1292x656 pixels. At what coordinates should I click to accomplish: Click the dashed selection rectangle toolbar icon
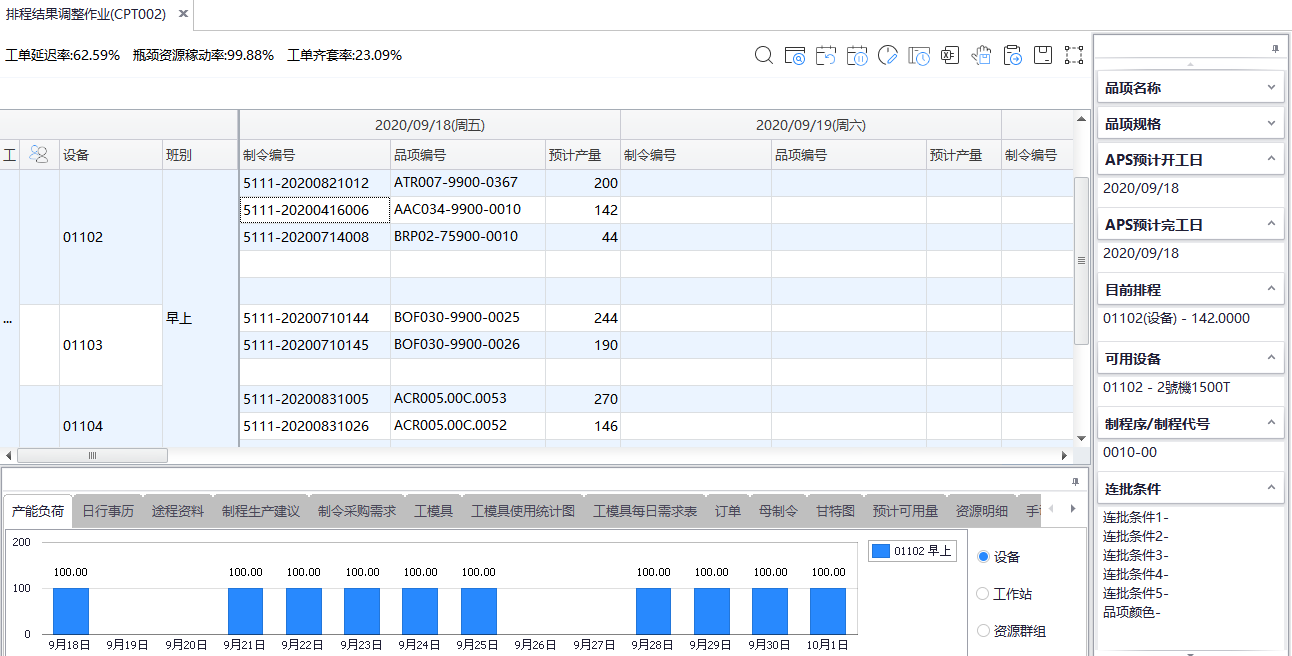(1074, 56)
